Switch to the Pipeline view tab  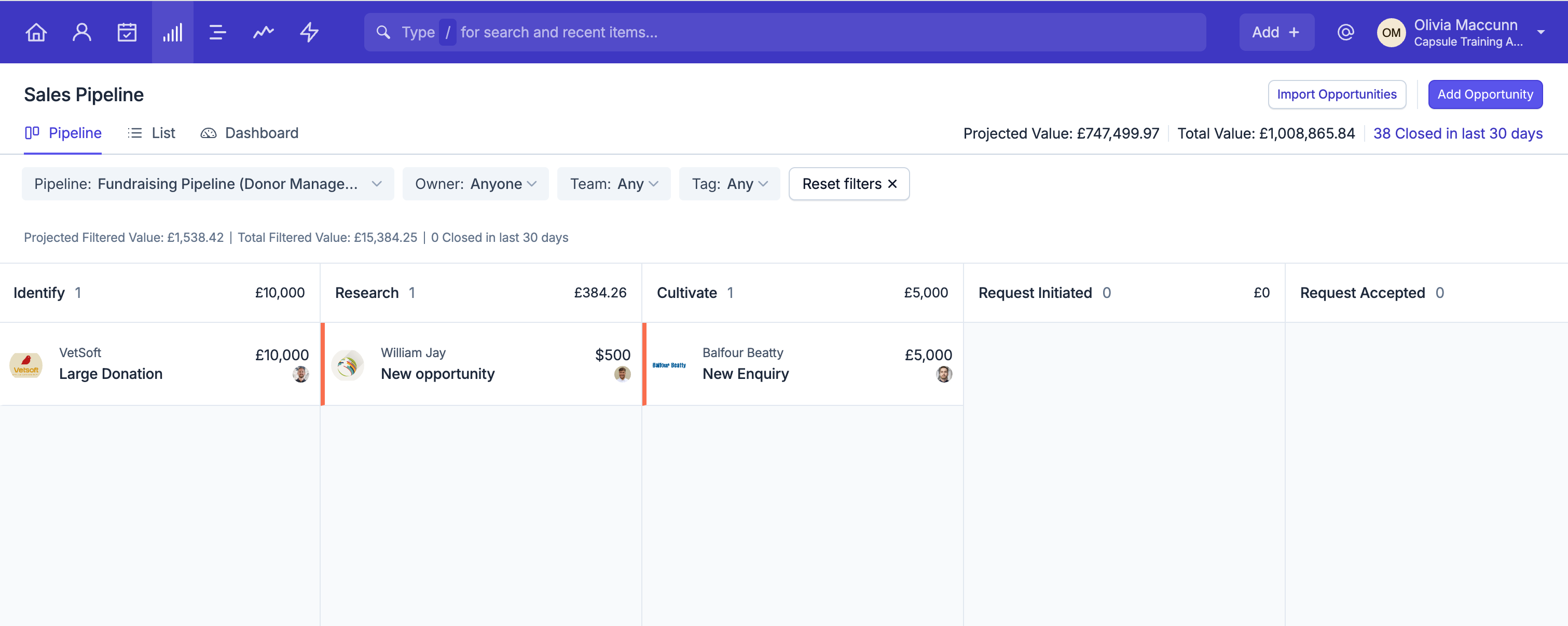point(63,133)
